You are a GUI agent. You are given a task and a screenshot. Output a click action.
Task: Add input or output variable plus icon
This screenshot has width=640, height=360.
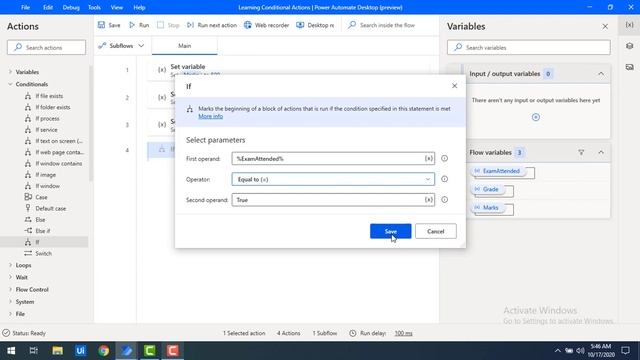click(536, 117)
